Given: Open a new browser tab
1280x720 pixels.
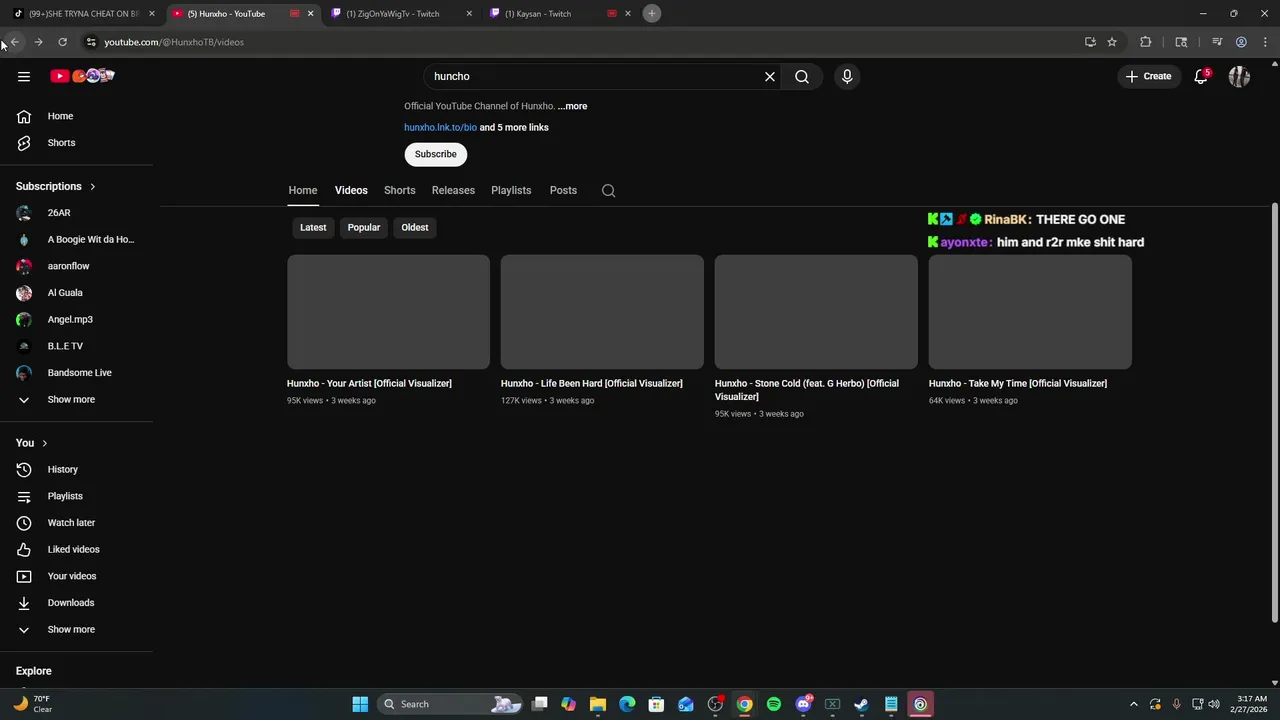Looking at the screenshot, I should pyautogui.click(x=651, y=13).
